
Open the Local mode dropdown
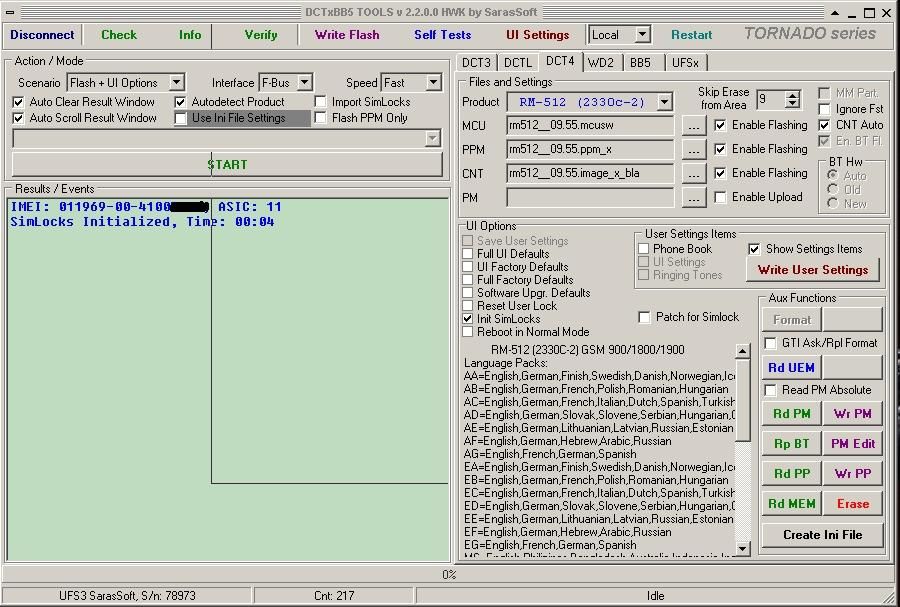[642, 35]
